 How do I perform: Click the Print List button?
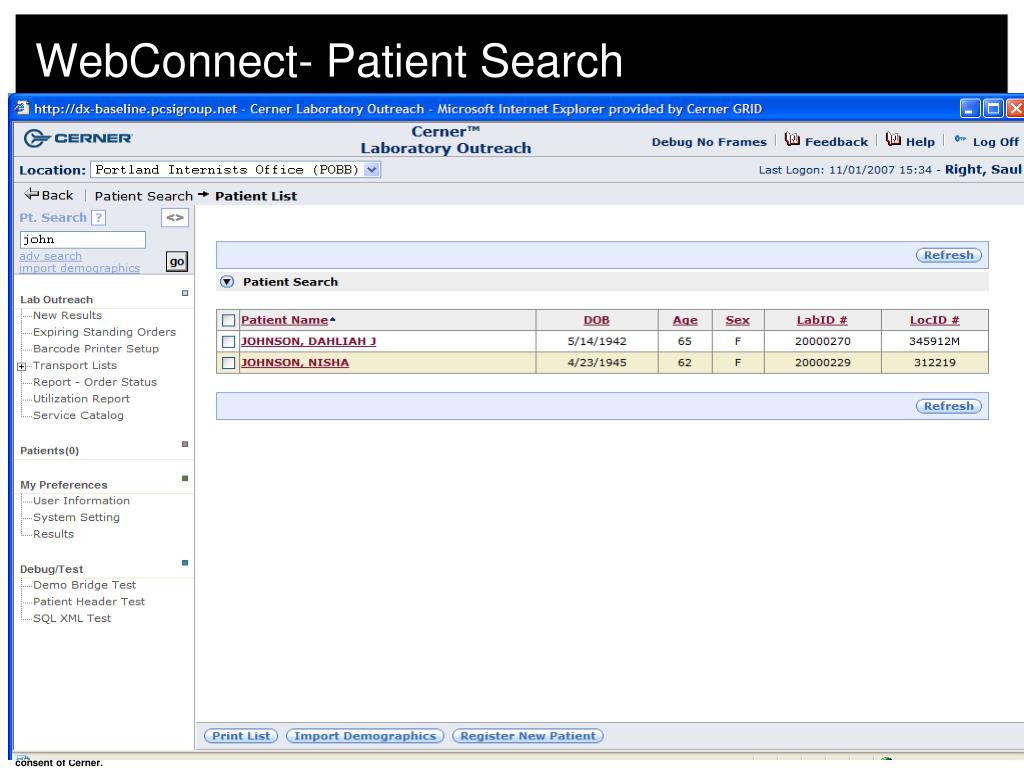click(x=241, y=736)
